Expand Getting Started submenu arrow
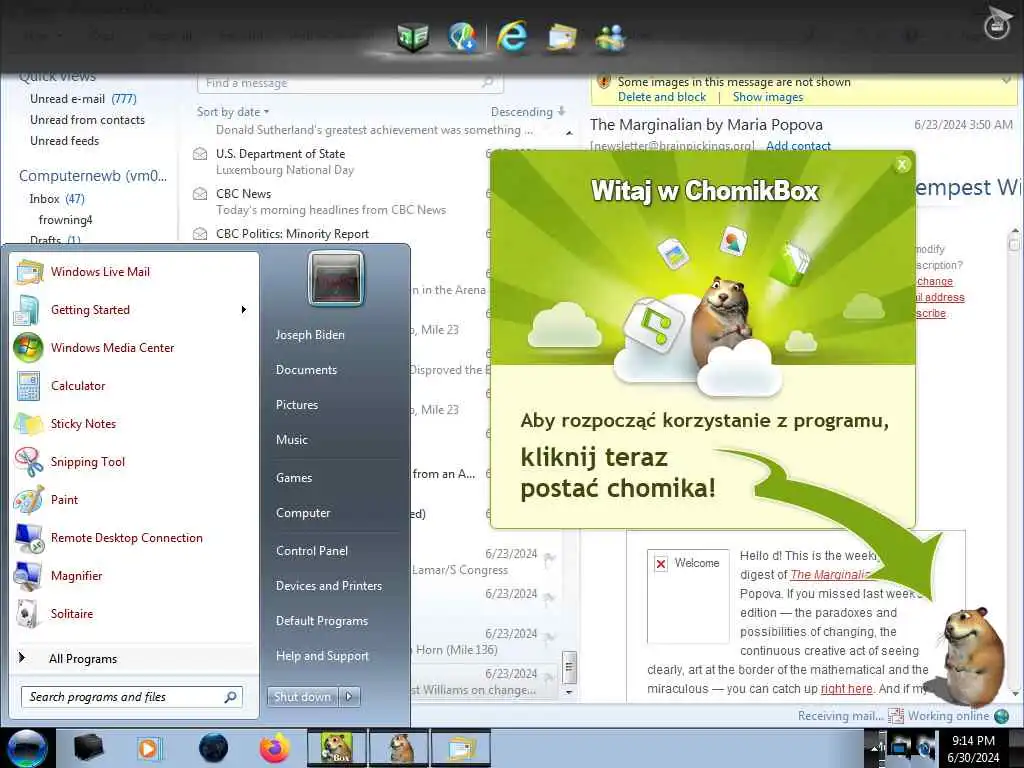 pyautogui.click(x=244, y=310)
